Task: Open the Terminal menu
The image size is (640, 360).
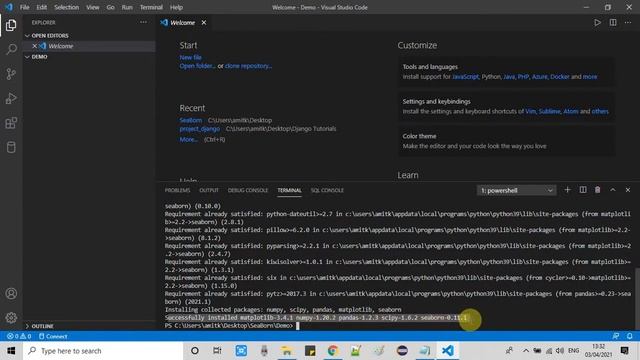Action: coord(151,7)
